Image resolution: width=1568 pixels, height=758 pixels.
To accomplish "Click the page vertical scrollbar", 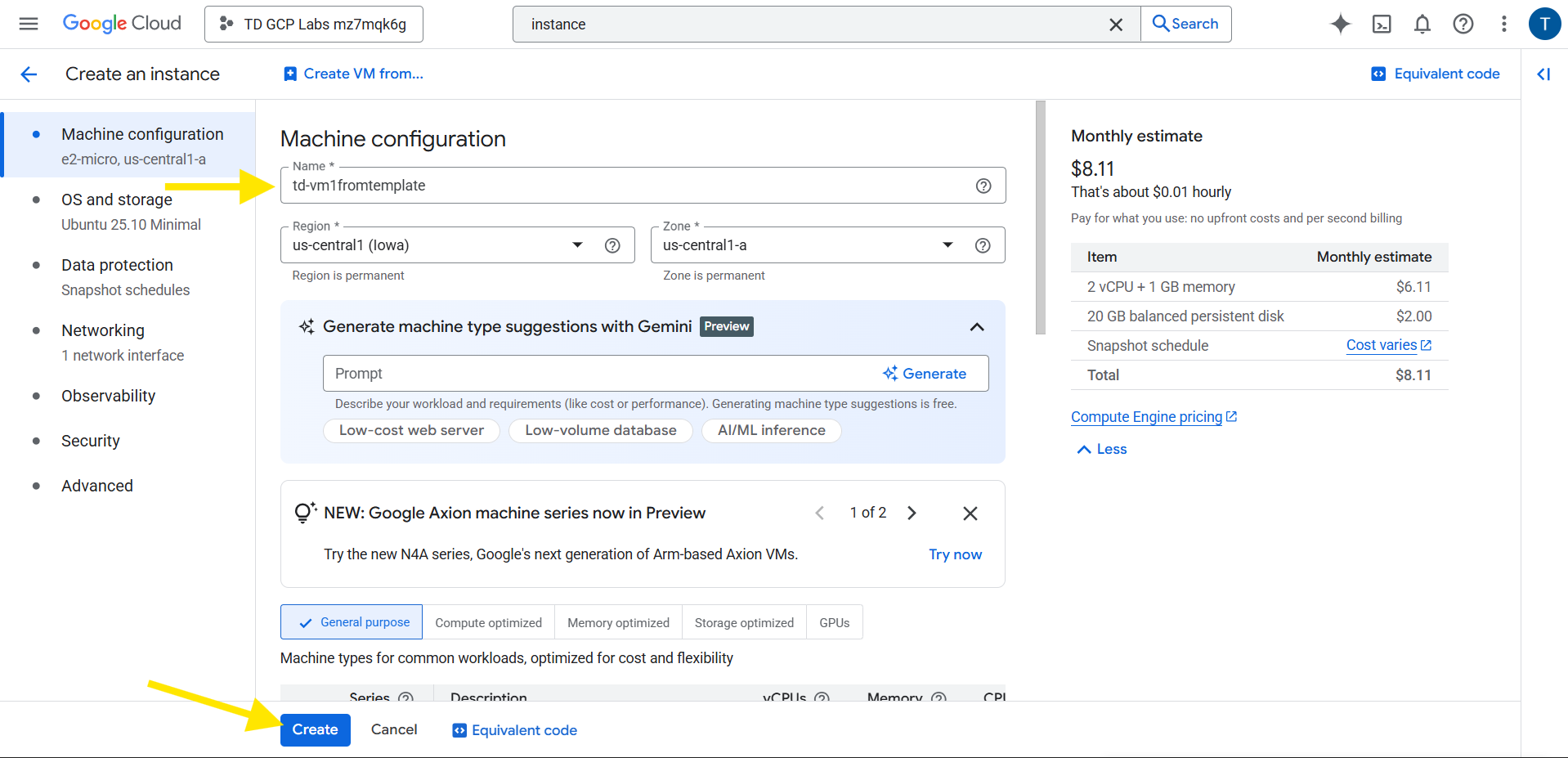I will [1040, 218].
